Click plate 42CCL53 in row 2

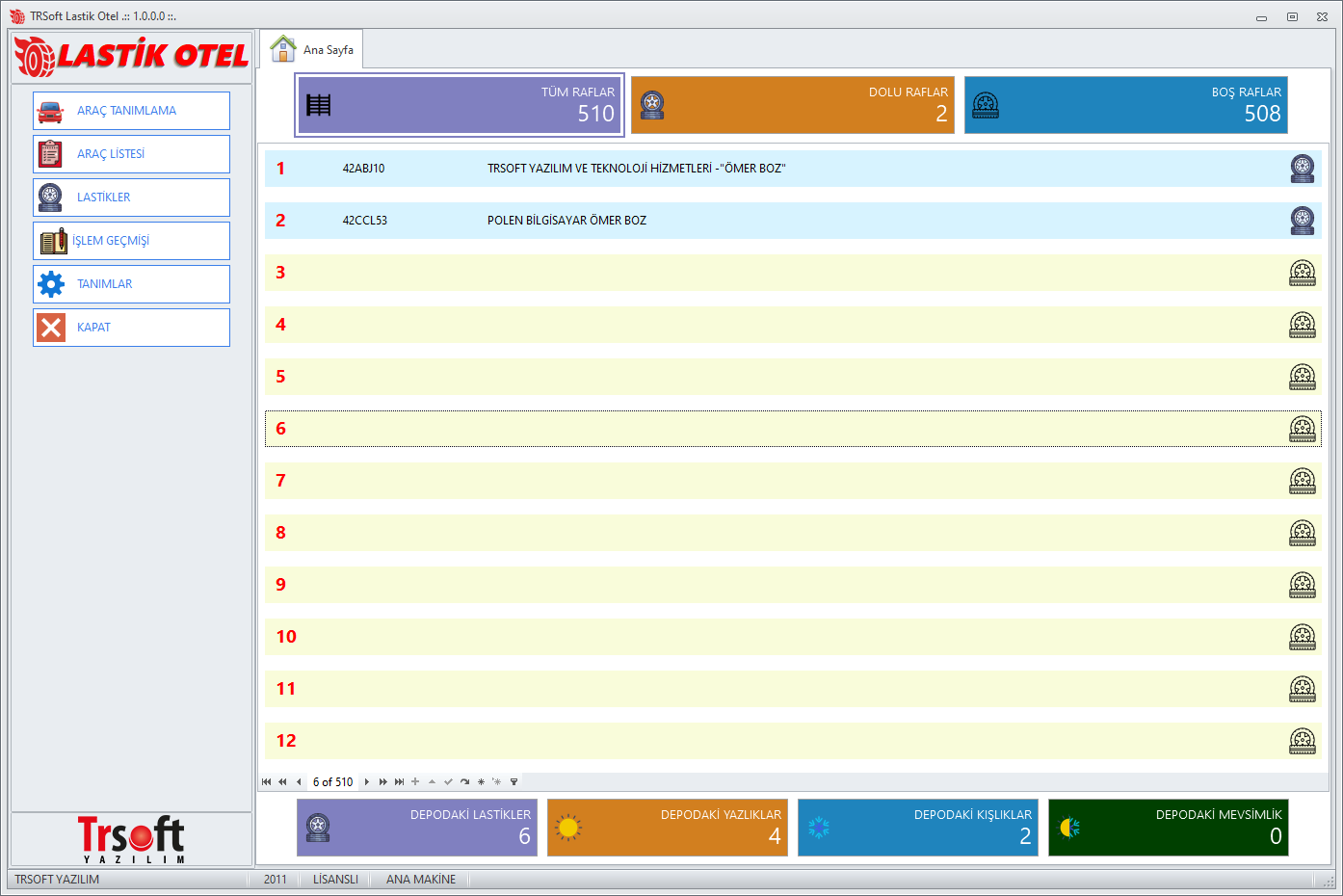pyautogui.click(x=365, y=221)
